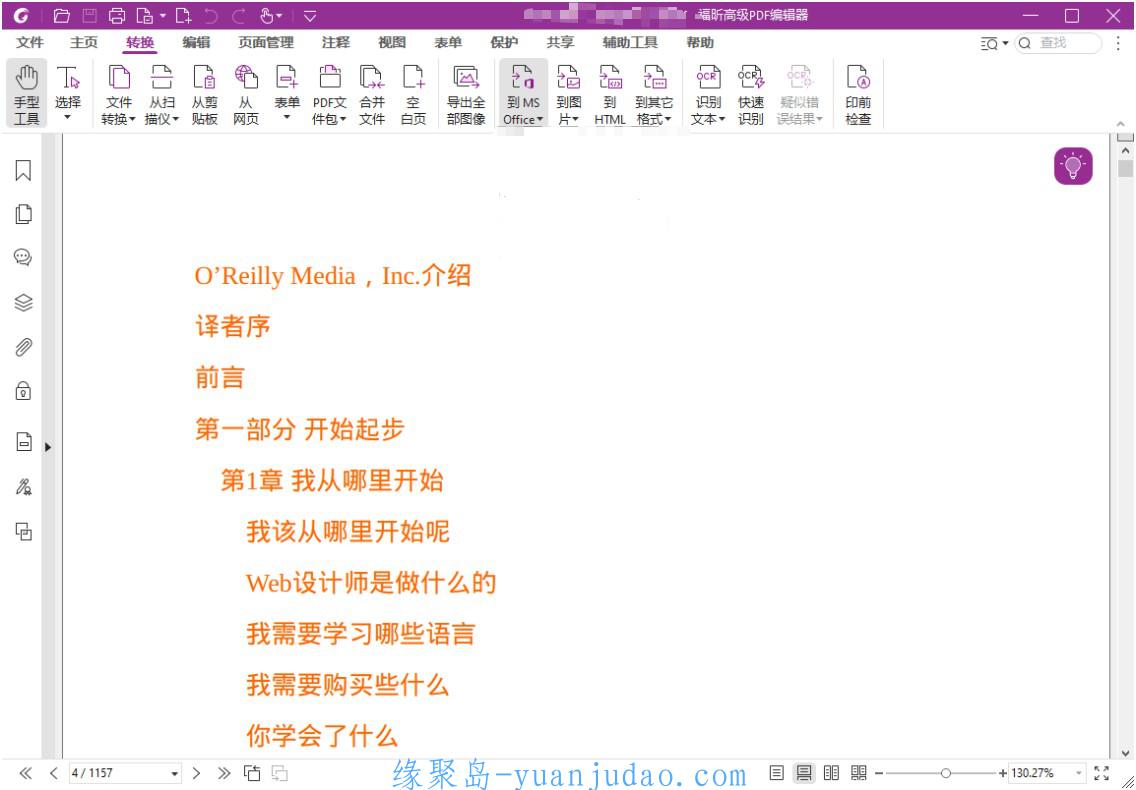Open the zoom percentage dropdown 130.27%
The height and width of the screenshot is (790, 1136).
pos(1079,773)
